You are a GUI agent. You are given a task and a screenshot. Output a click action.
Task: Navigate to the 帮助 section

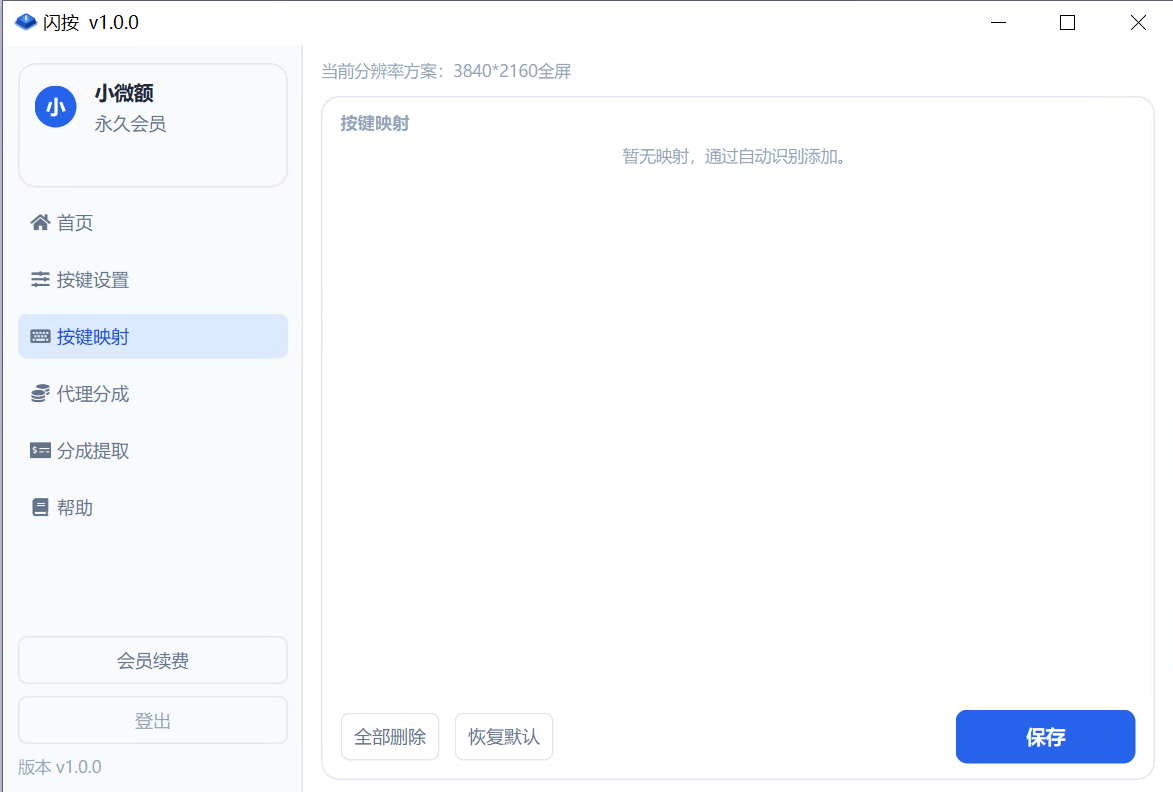point(75,507)
